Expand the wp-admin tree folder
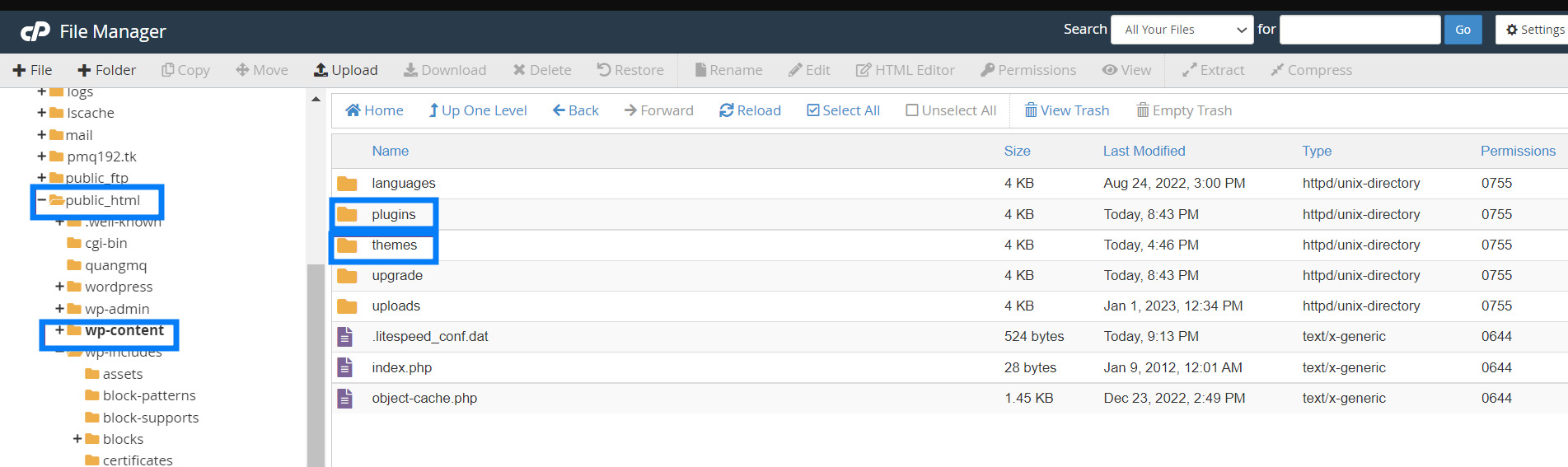1568x467 pixels. point(59,308)
